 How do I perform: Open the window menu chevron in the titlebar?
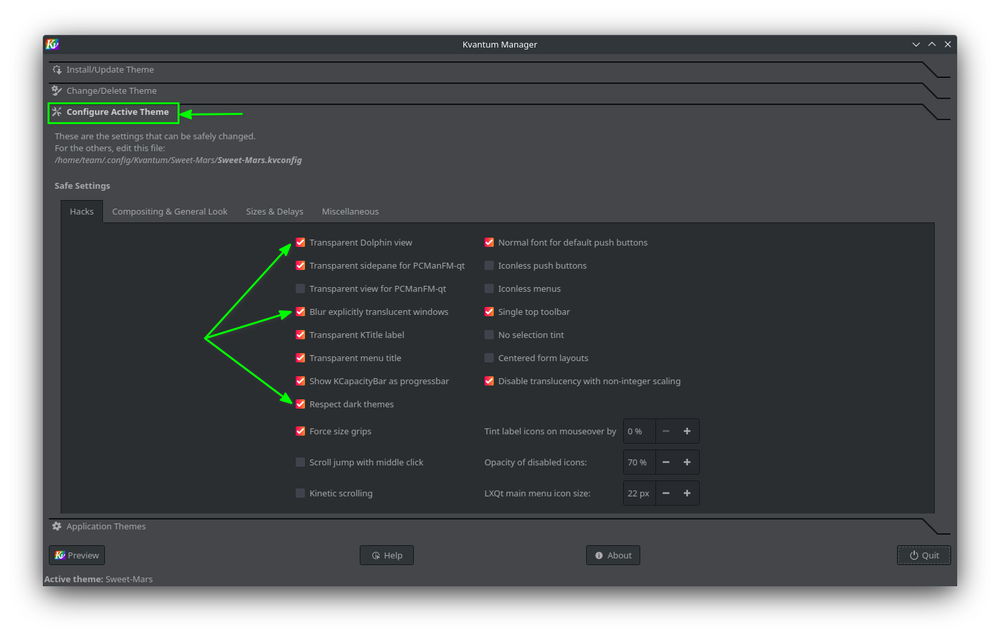pyautogui.click(x=916, y=44)
